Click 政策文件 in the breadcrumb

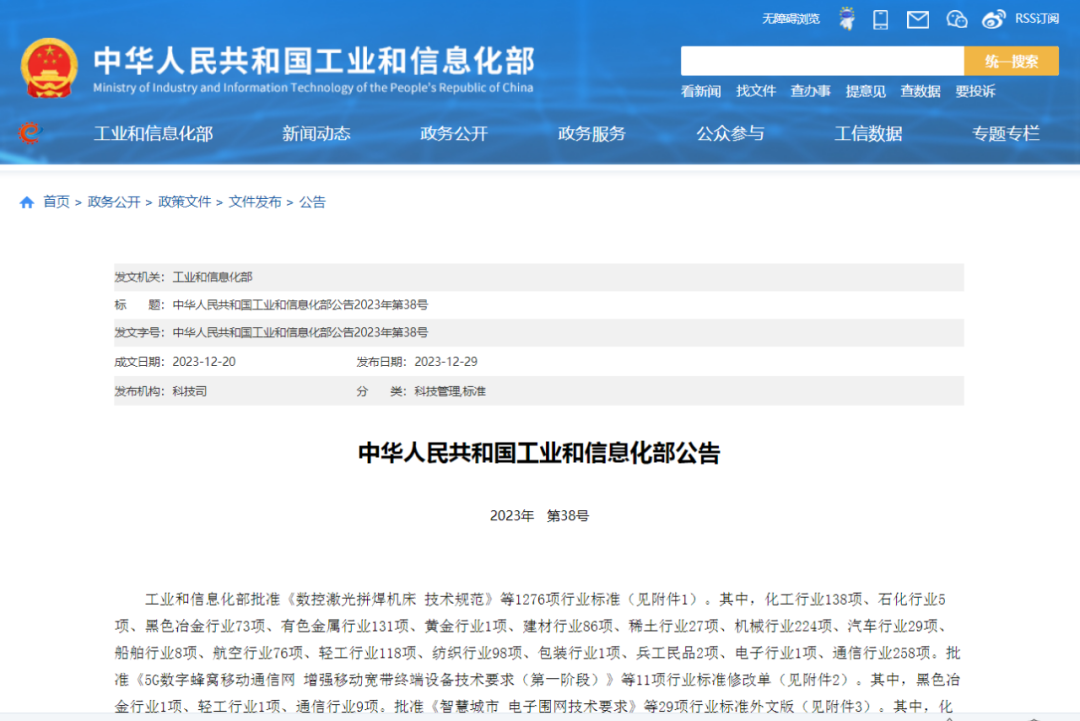[185, 202]
